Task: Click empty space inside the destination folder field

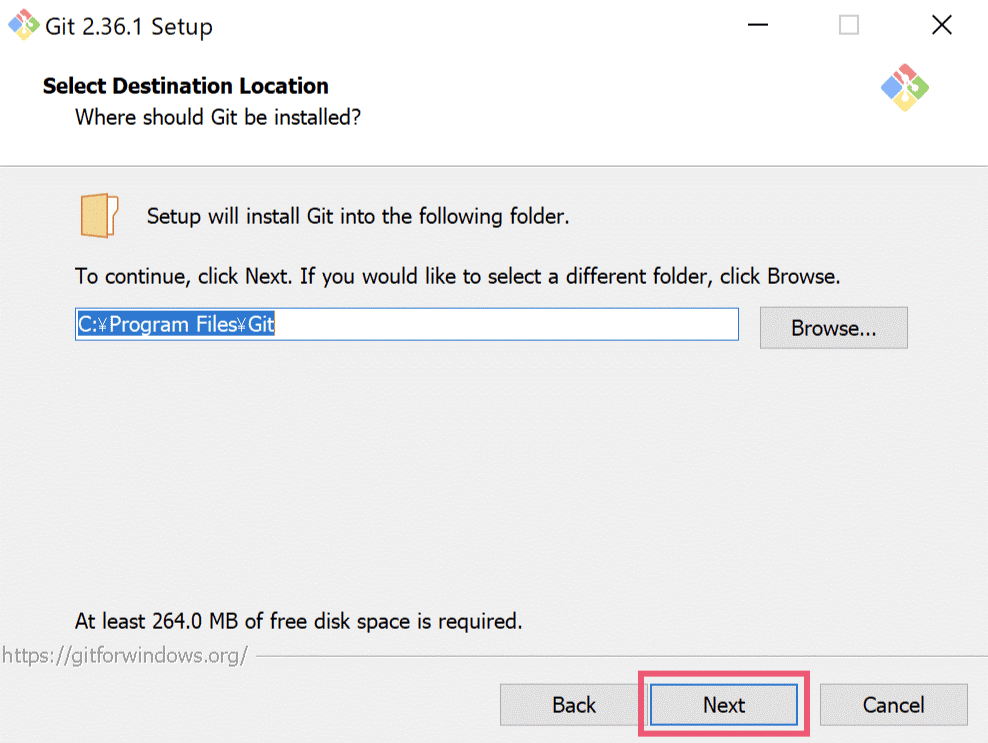Action: pos(504,325)
